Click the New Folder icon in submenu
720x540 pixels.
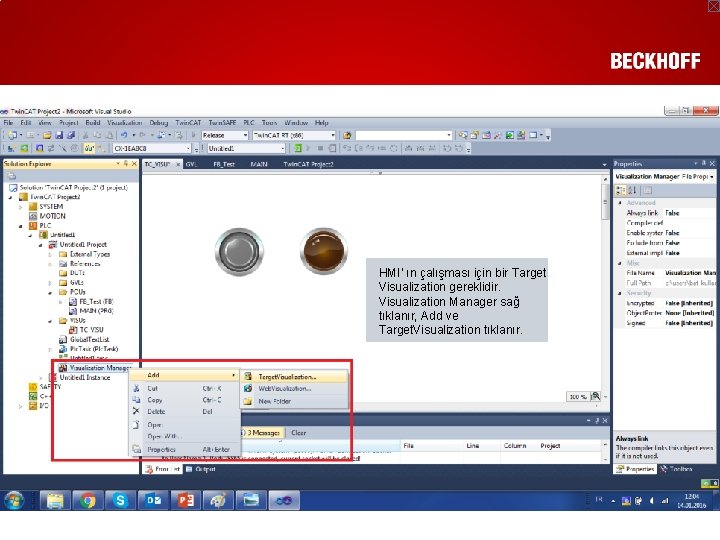pos(248,401)
